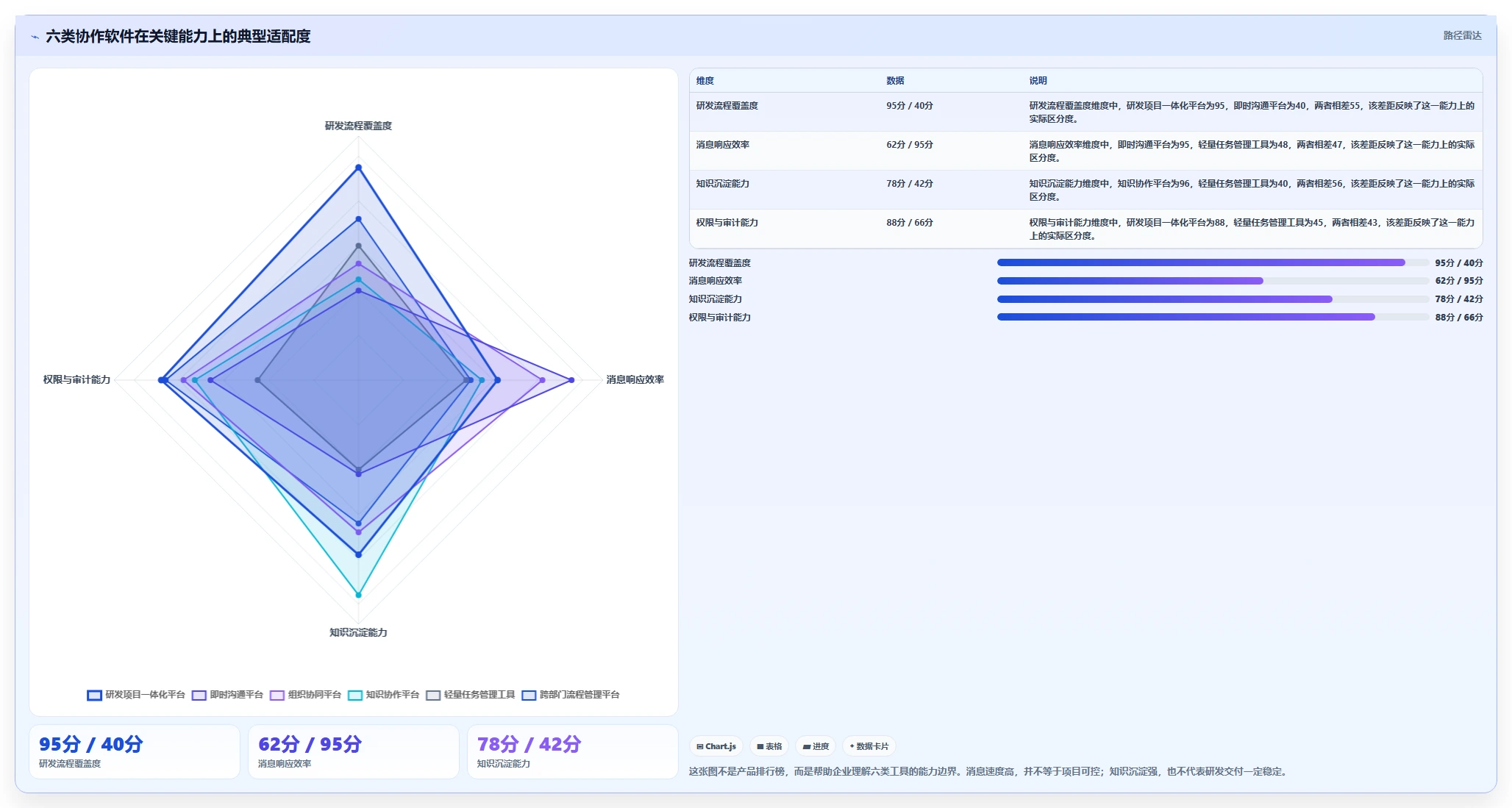The image size is (1512, 808).
Task: Click the 研发流程覆盖度 radar axis label
Action: click(x=359, y=126)
